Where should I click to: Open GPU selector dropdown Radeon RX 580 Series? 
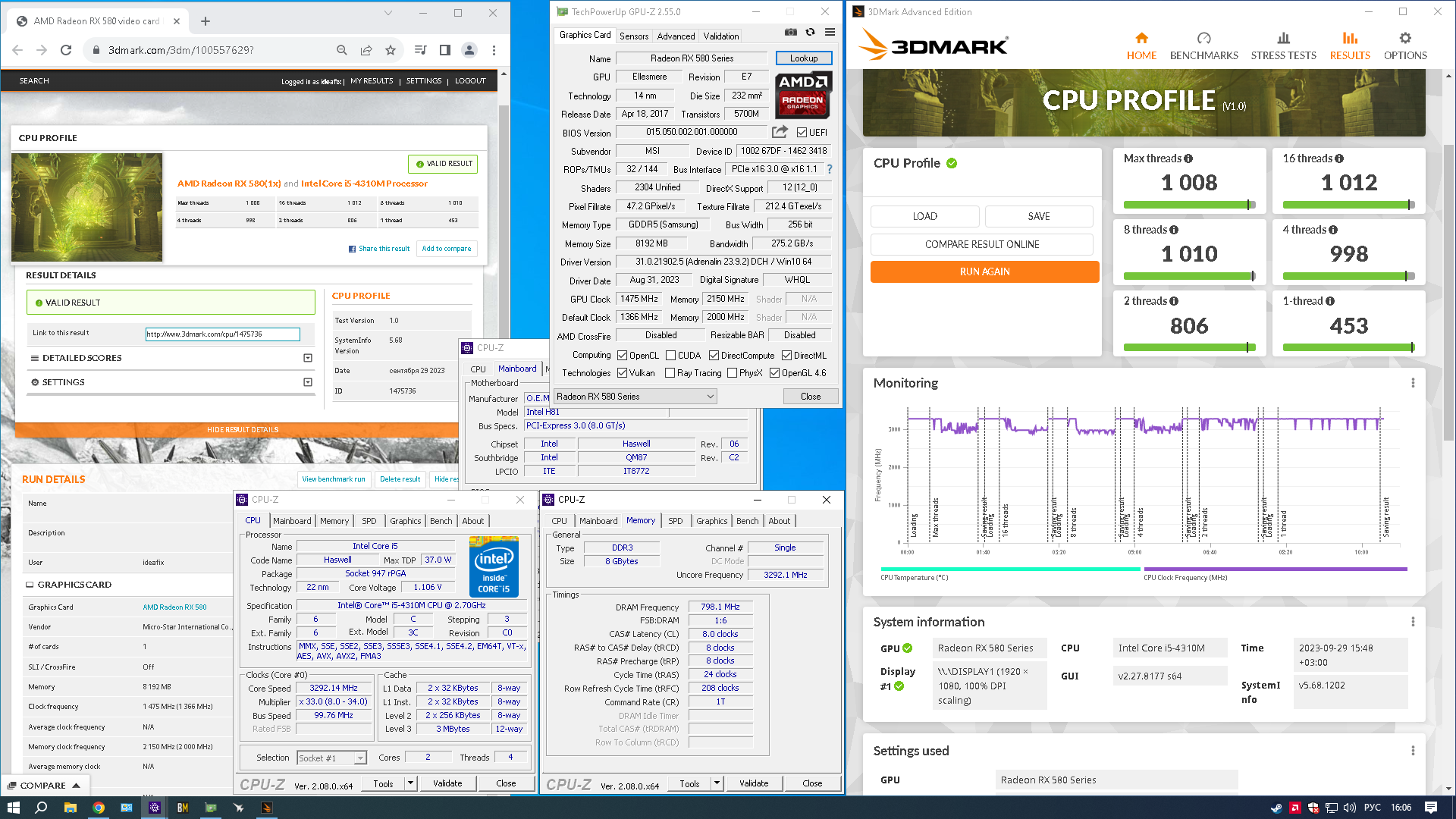click(635, 397)
